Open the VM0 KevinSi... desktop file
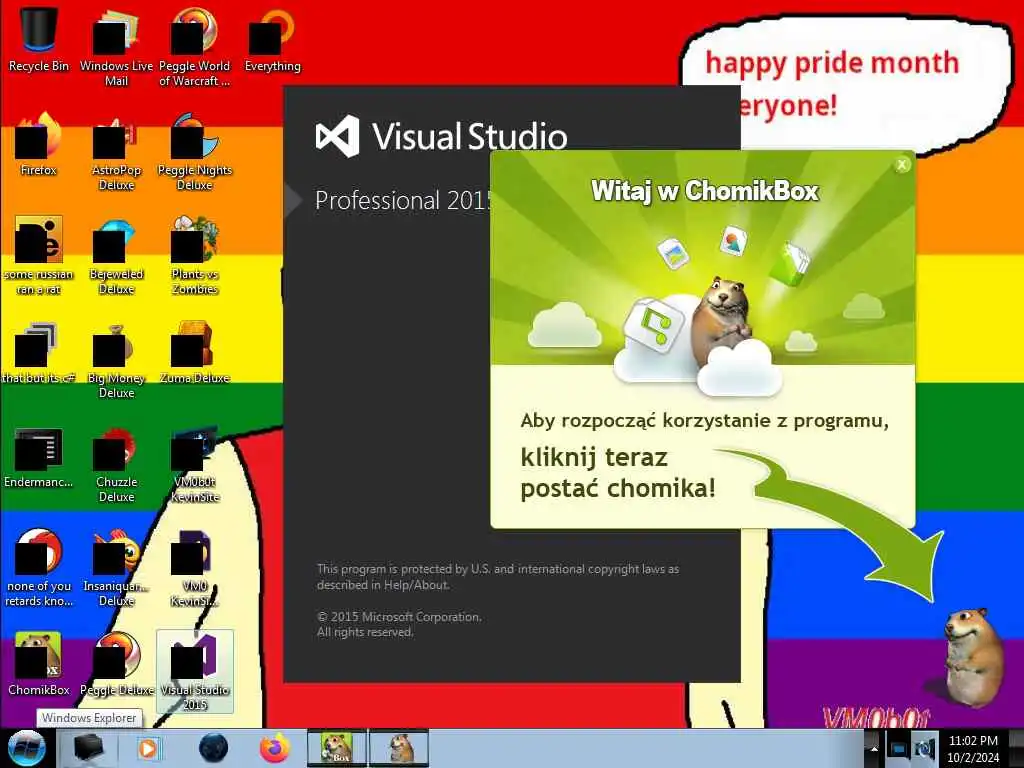 194,568
